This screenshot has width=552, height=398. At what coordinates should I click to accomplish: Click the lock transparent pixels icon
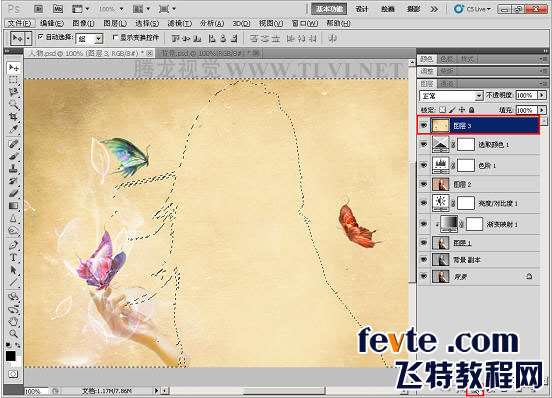point(443,110)
